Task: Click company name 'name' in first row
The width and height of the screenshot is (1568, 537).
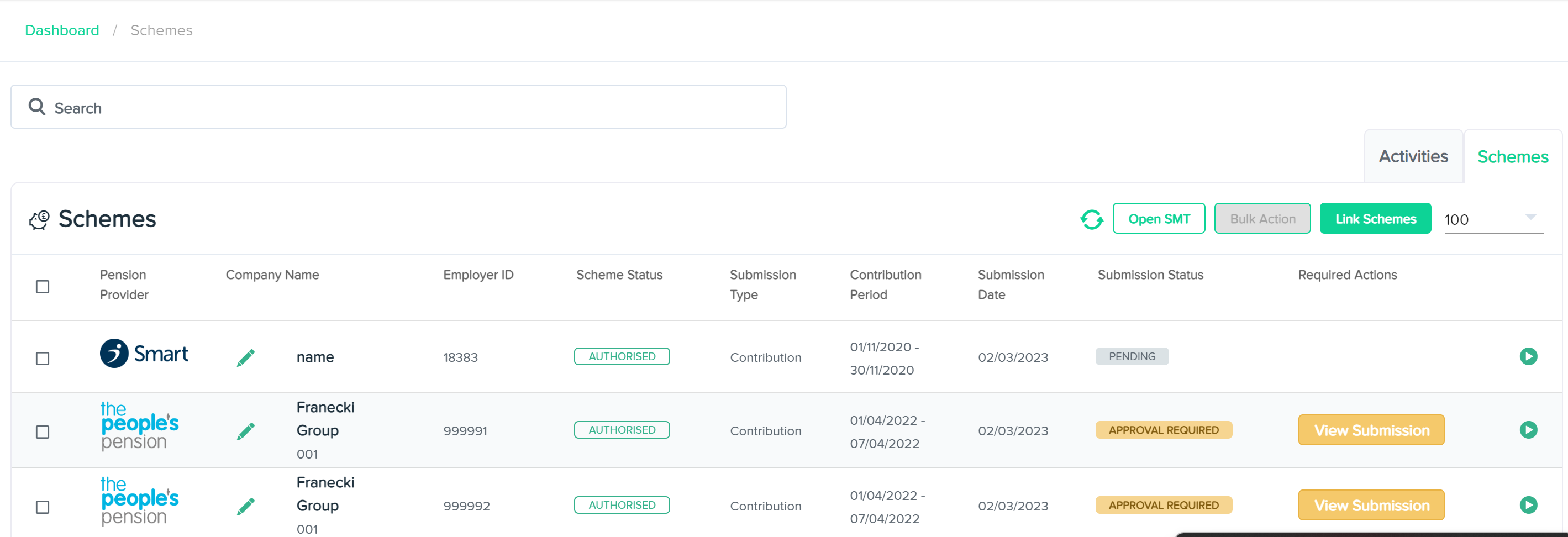Action: pyautogui.click(x=315, y=357)
